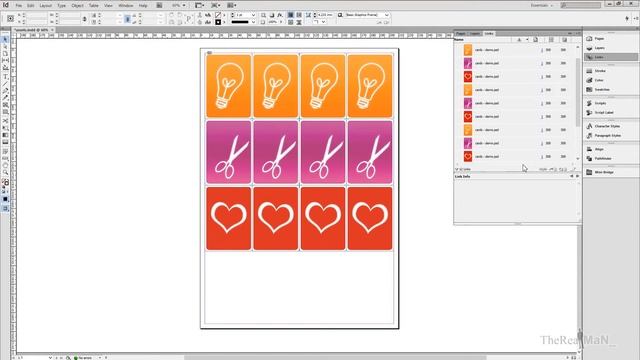Toggle the first text wrap button
Image resolution: width=640 pixels, height=360 pixels.
291,15
